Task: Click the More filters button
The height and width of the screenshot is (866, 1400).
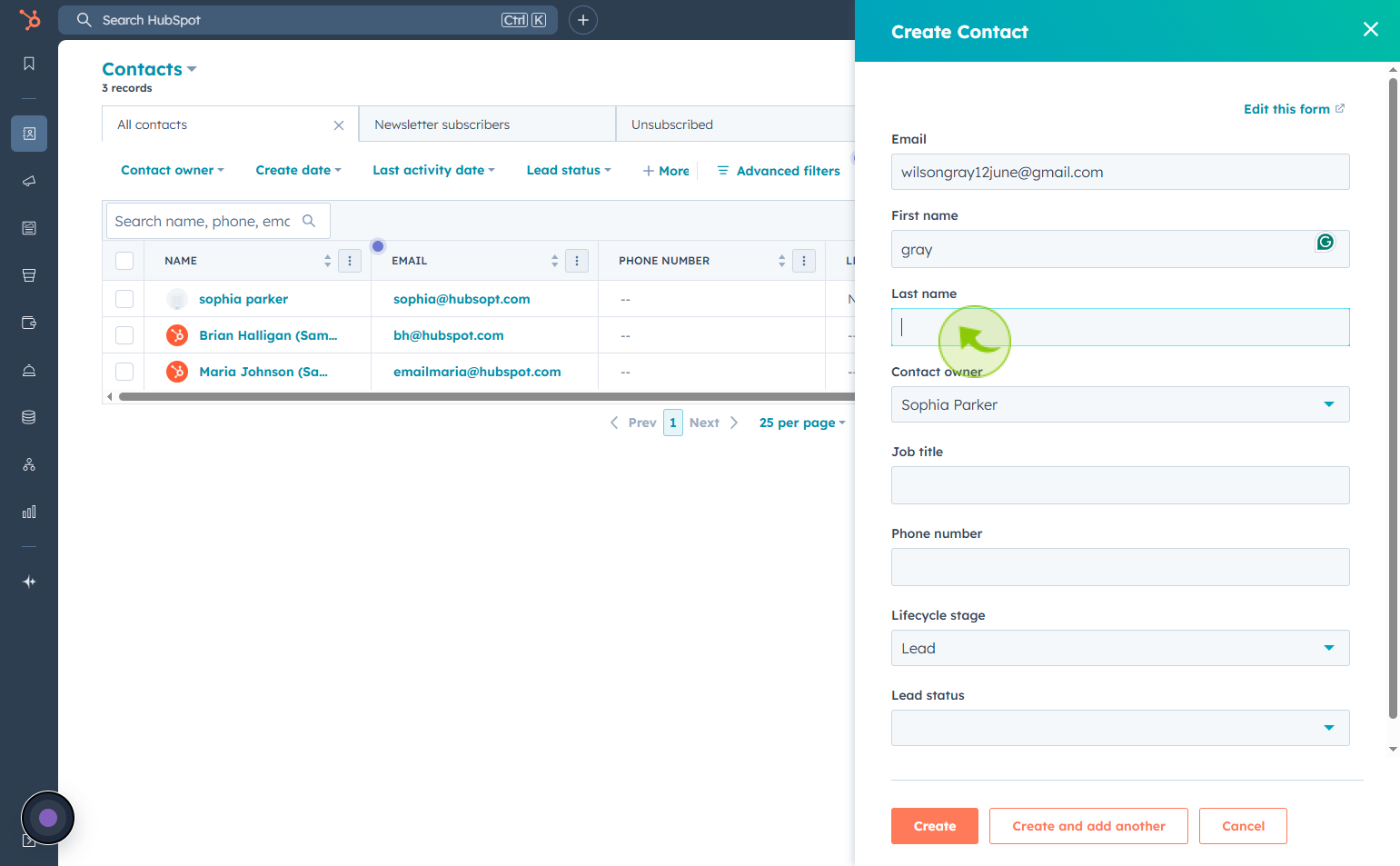Action: coord(666,171)
